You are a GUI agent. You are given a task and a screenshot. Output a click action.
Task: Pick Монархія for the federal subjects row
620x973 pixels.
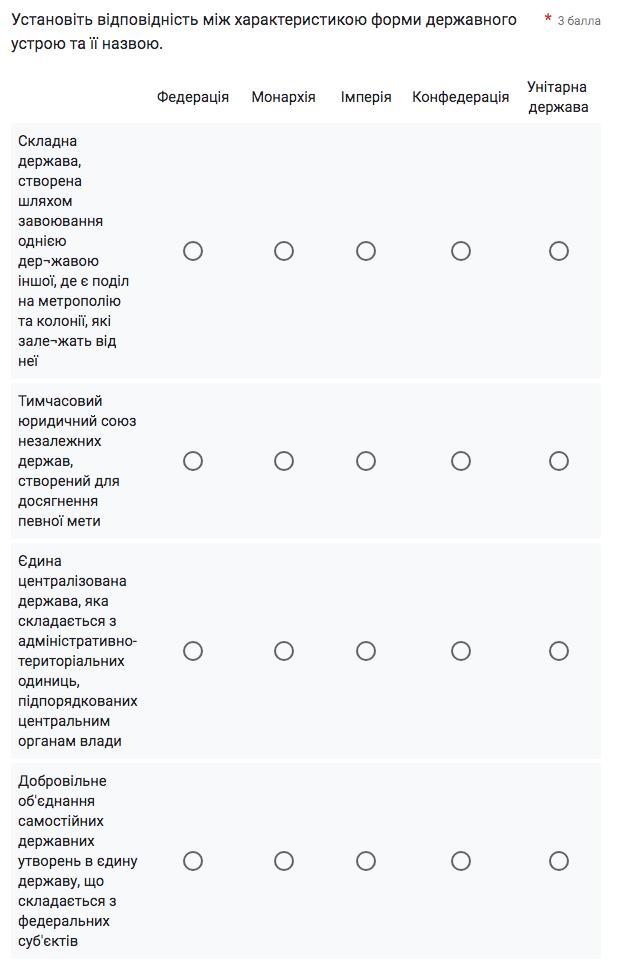point(284,861)
